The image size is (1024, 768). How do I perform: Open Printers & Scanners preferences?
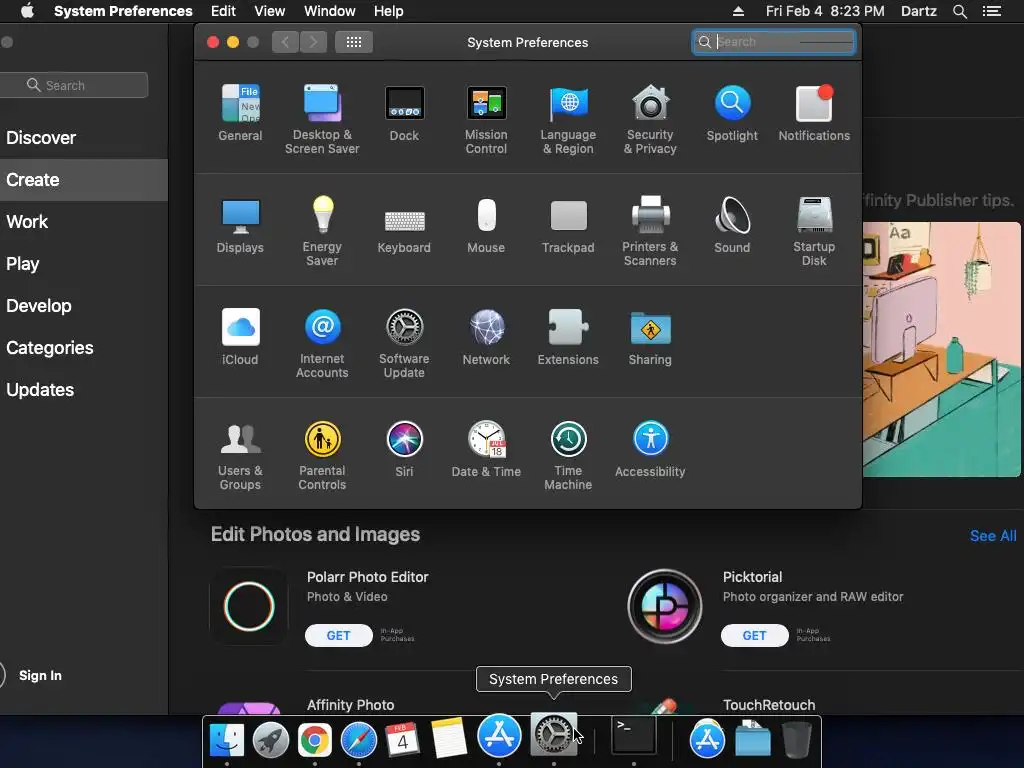pos(650,231)
